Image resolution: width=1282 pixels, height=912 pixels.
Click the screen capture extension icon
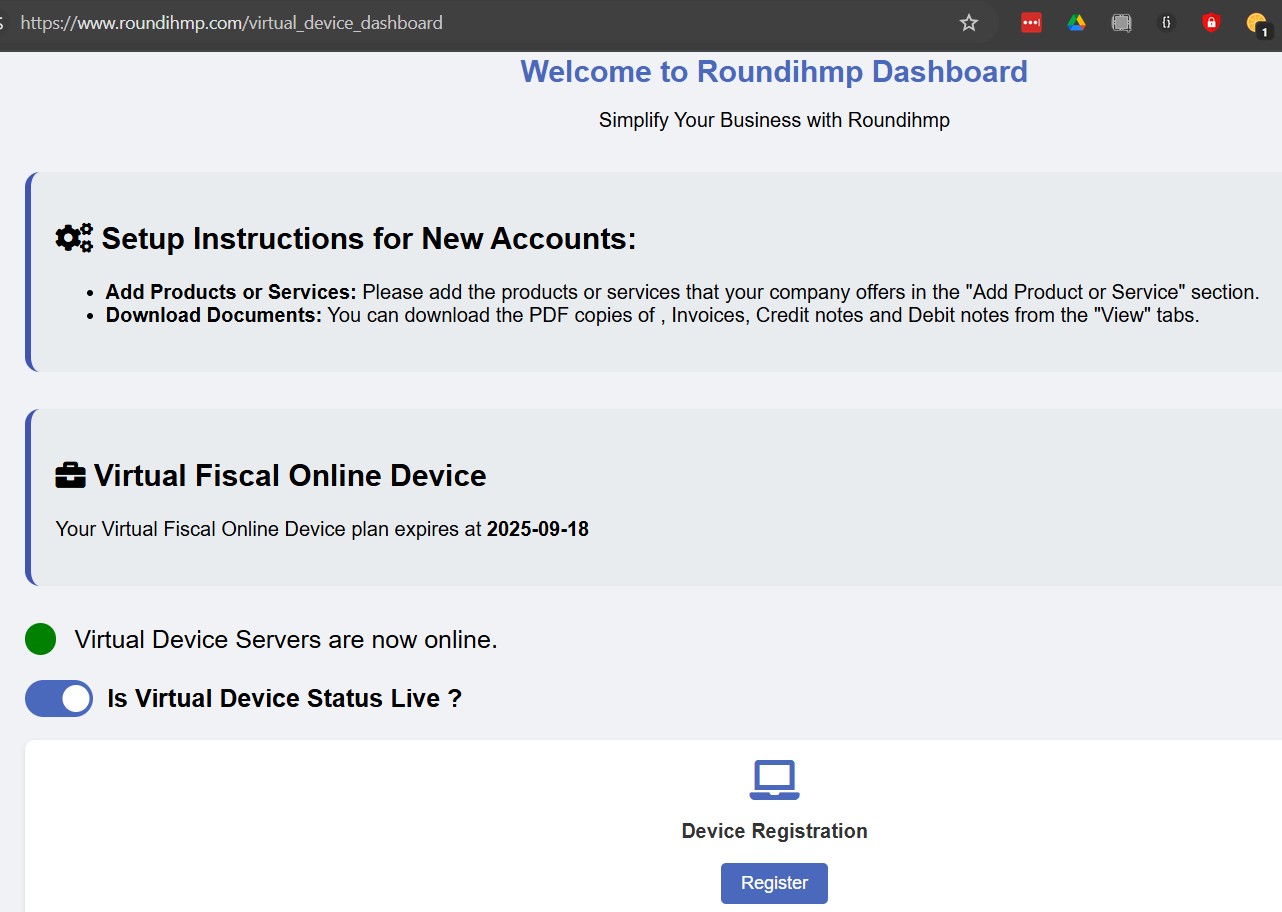click(1121, 22)
